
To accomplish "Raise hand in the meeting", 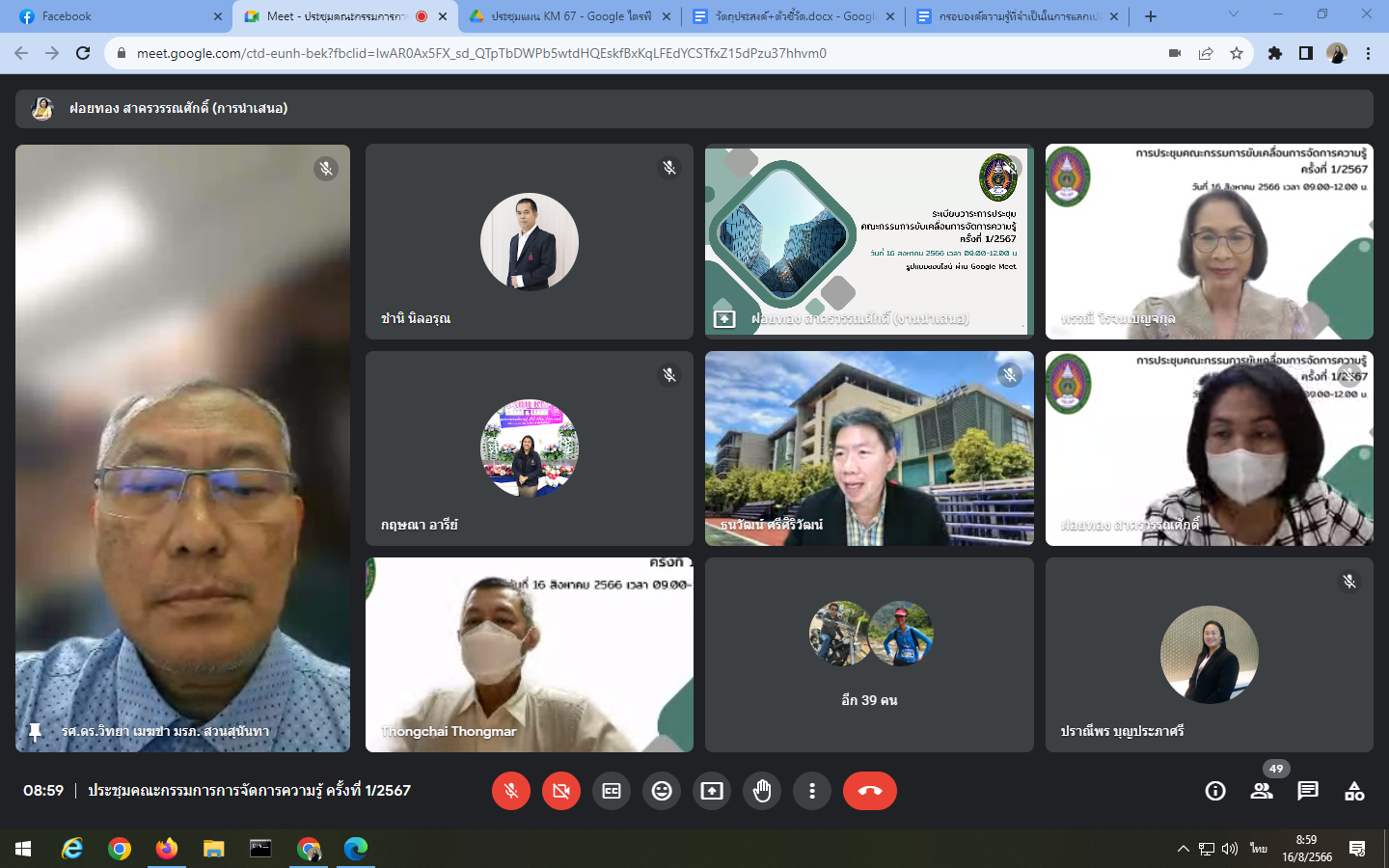I will [762, 791].
